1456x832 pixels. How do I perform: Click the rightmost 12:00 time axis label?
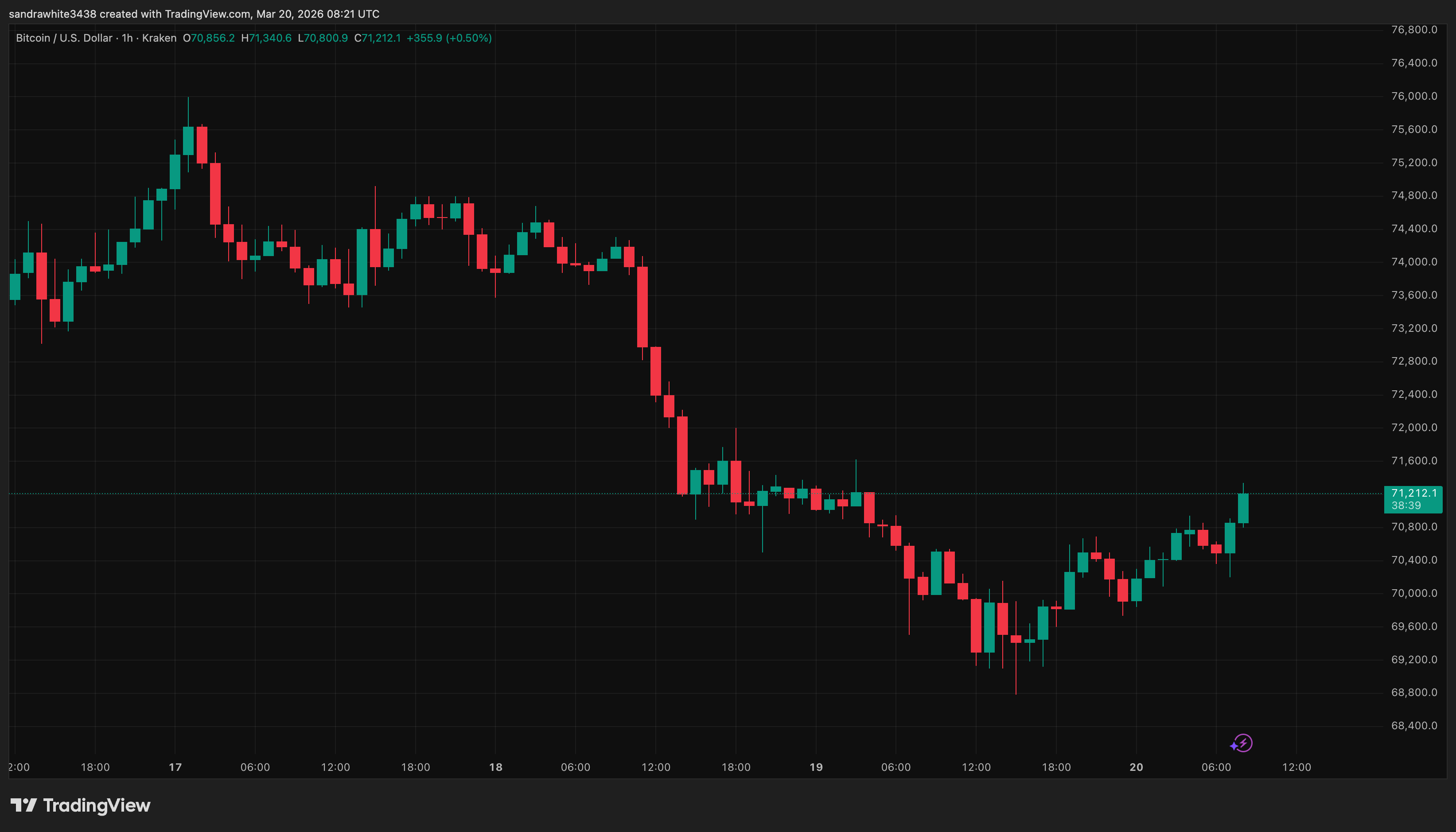[1296, 767]
